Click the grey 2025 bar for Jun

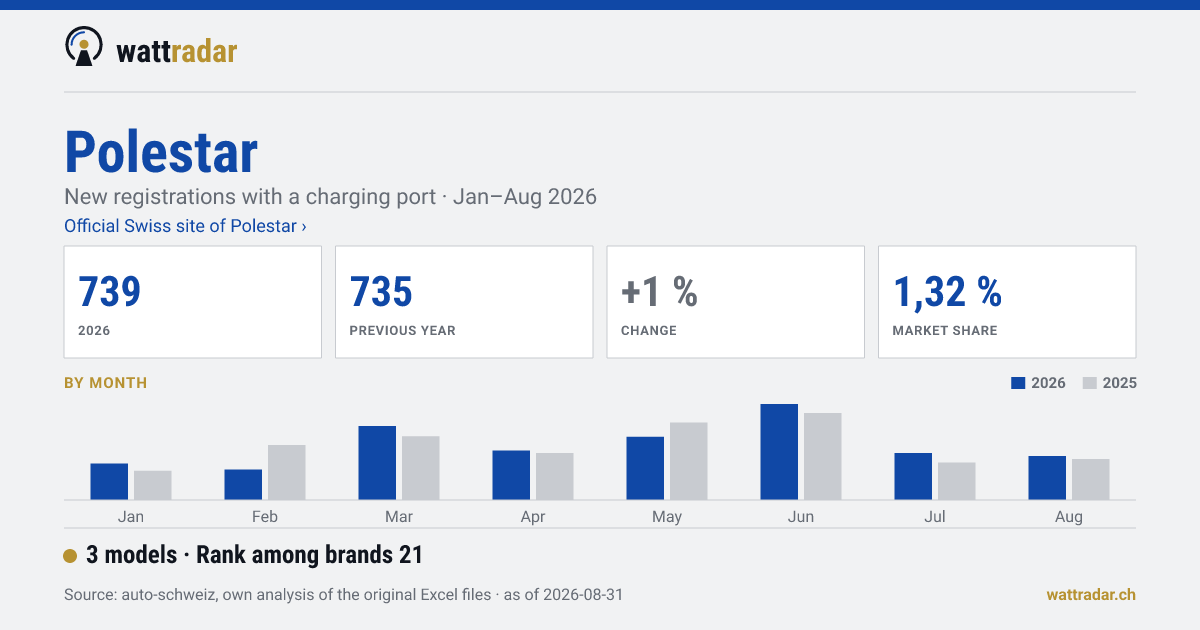tap(823, 456)
